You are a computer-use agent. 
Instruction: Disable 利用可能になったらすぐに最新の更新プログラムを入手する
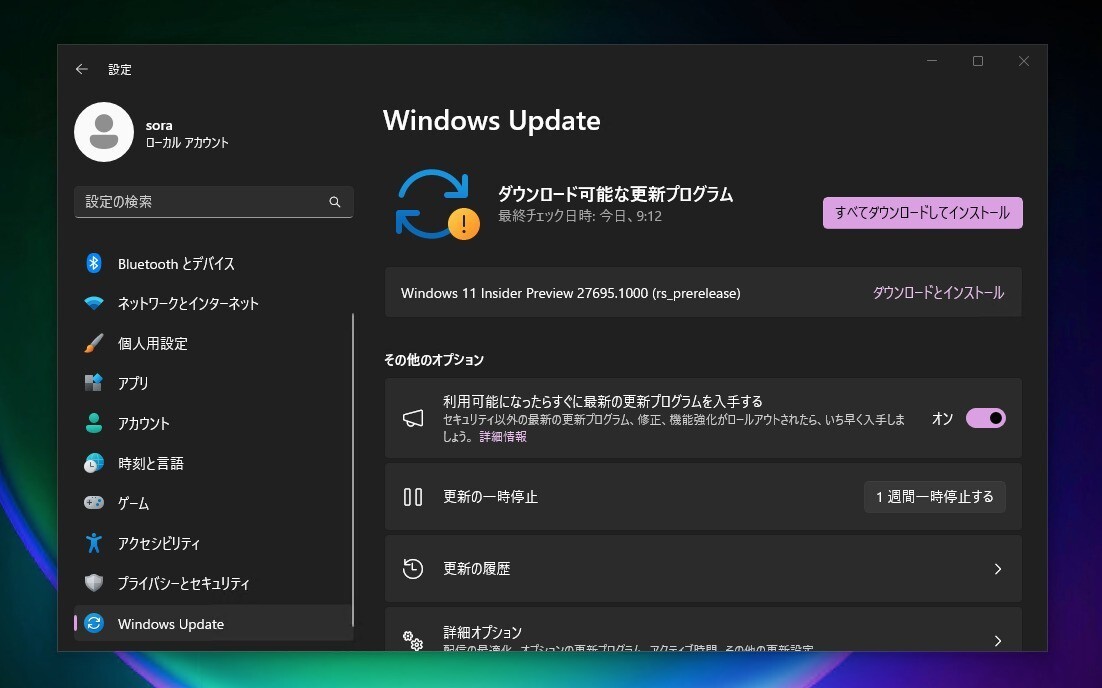click(984, 418)
